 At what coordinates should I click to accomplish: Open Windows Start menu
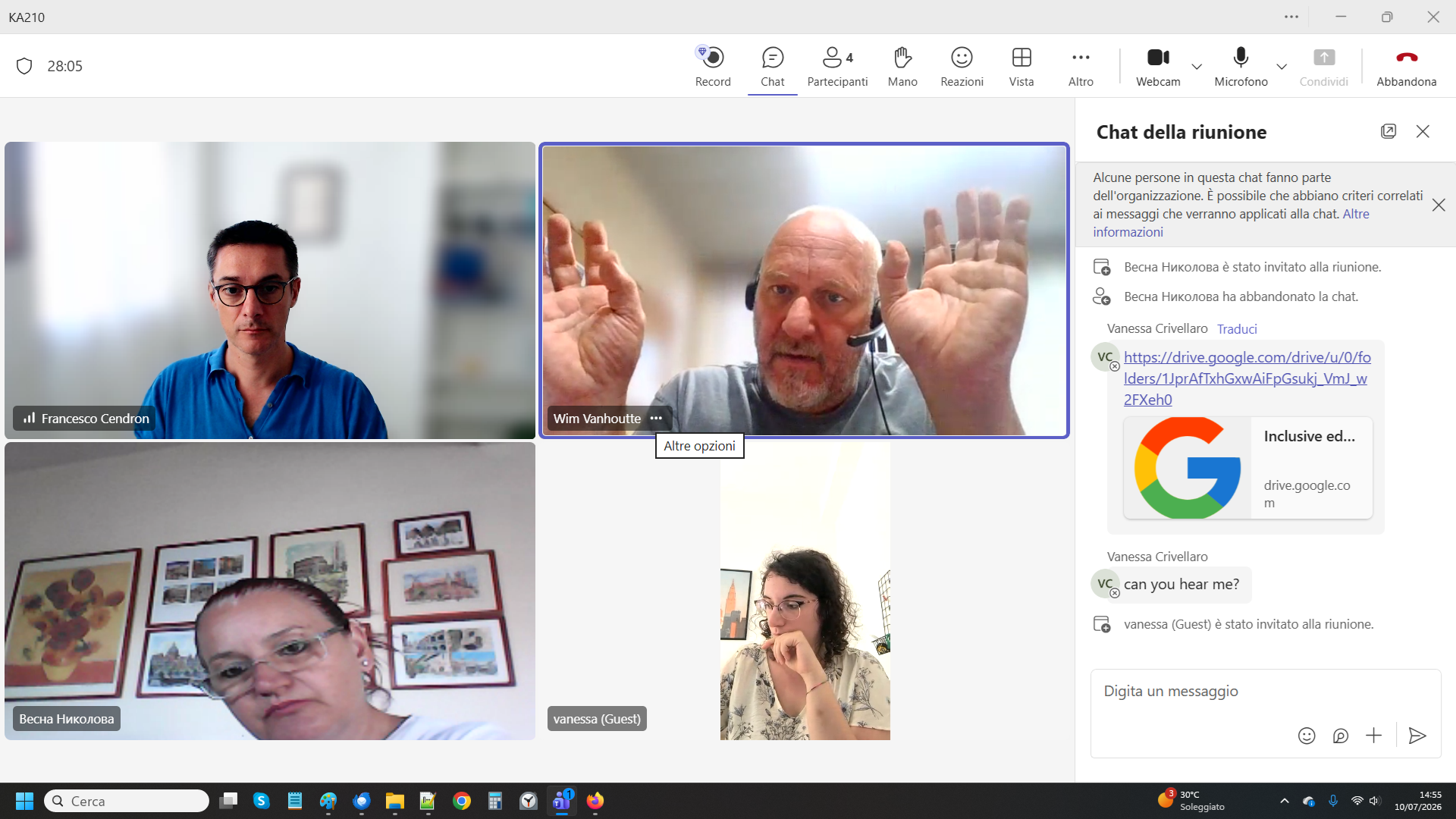pyautogui.click(x=24, y=801)
